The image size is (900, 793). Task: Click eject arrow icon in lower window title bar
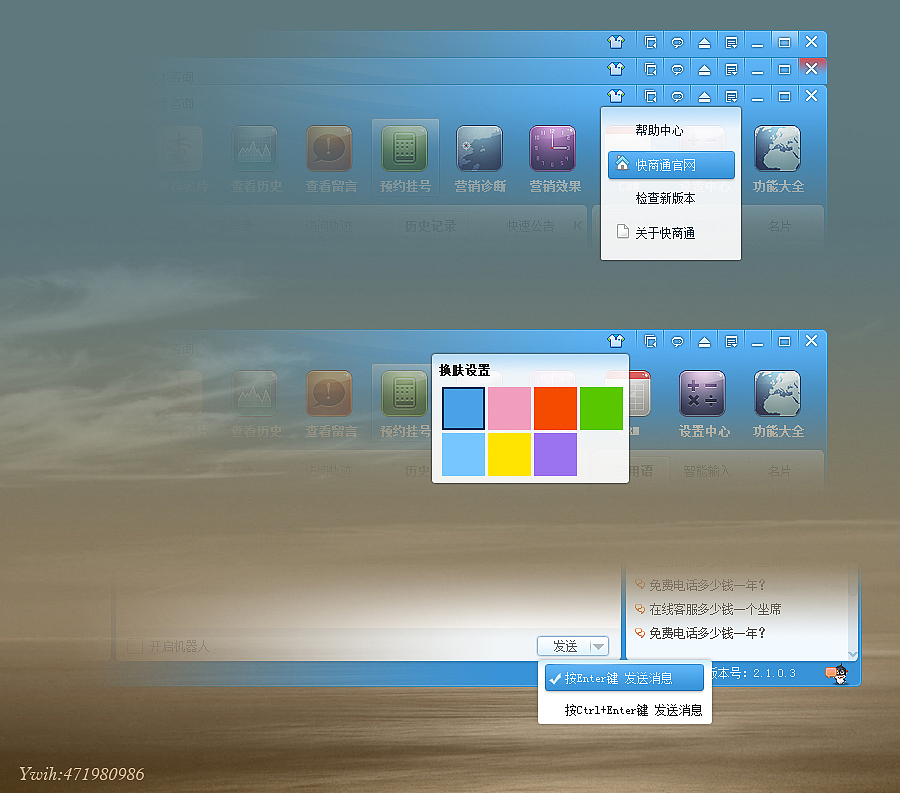coord(704,341)
